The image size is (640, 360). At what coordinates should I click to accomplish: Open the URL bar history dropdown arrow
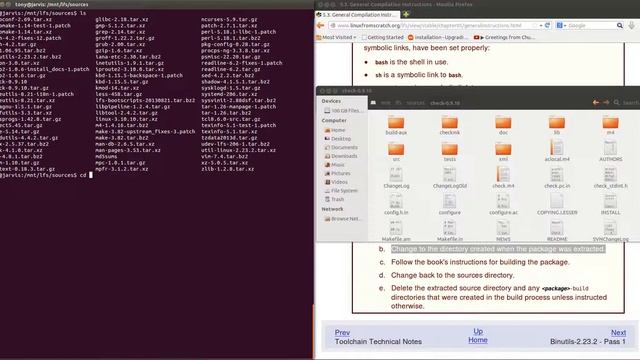click(x=541, y=25)
